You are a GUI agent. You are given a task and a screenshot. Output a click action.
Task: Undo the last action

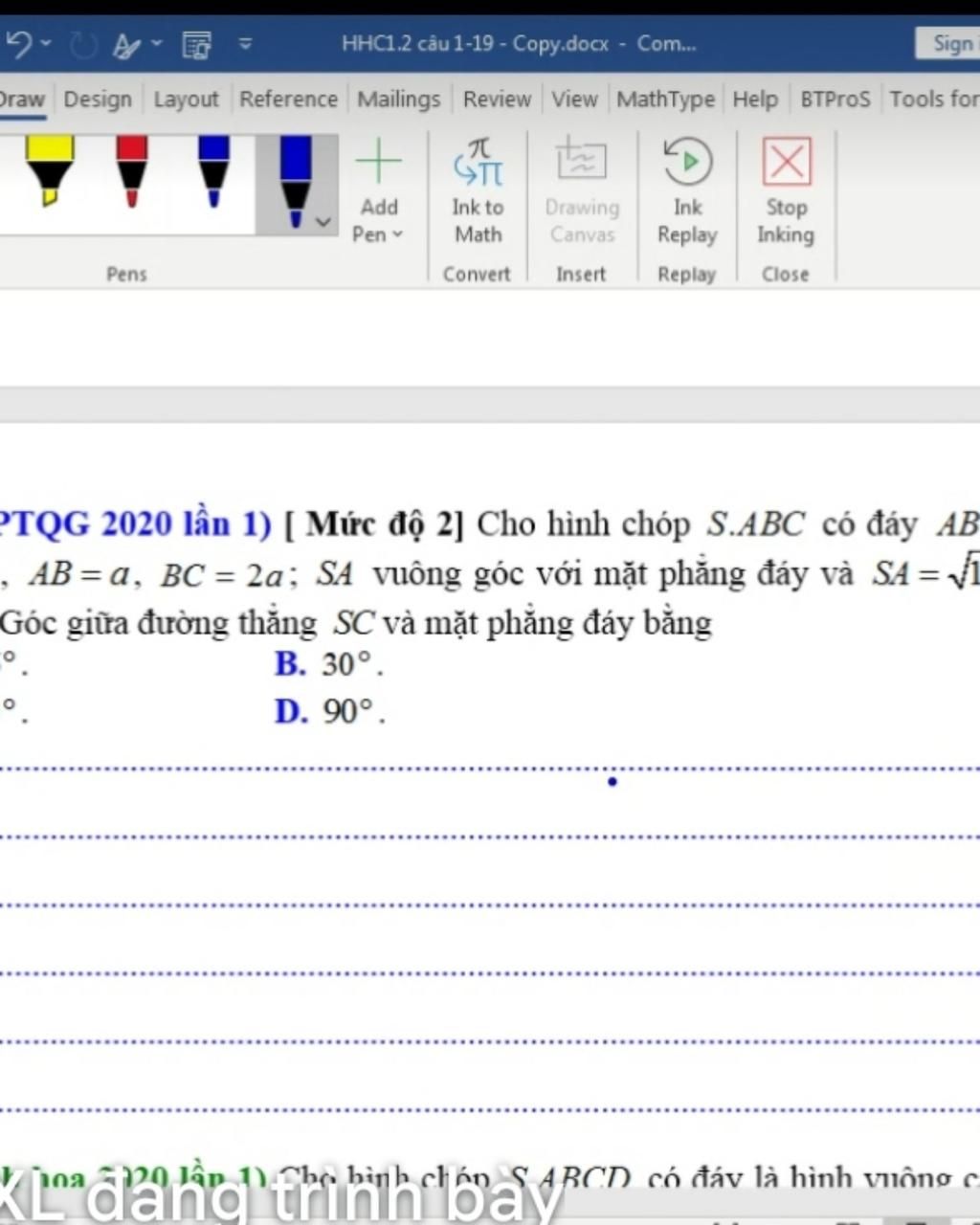19,44
